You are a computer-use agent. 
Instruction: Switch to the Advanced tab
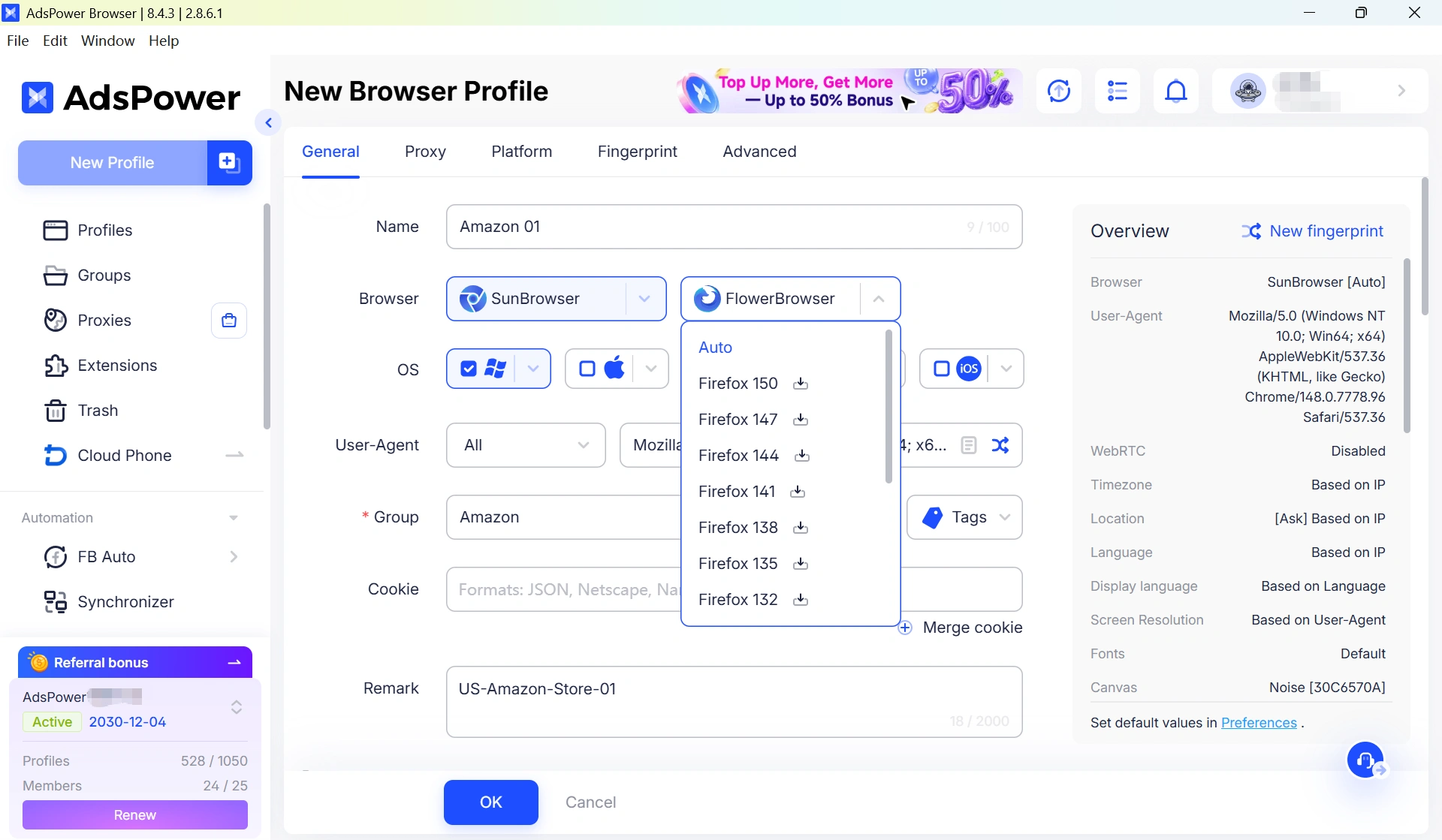(x=759, y=152)
